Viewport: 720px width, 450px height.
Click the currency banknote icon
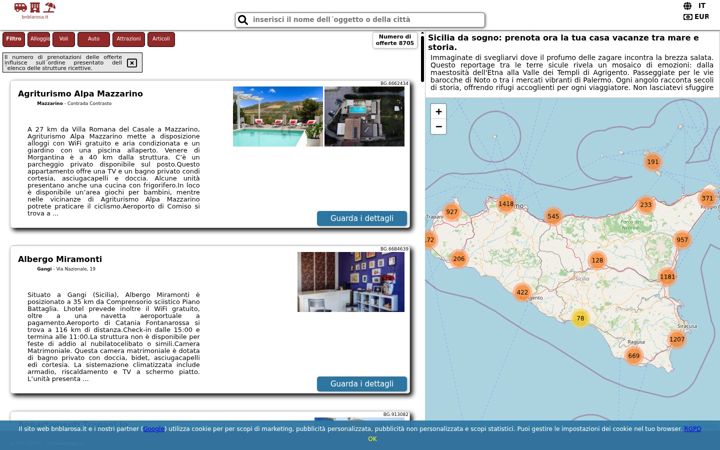tap(687, 17)
